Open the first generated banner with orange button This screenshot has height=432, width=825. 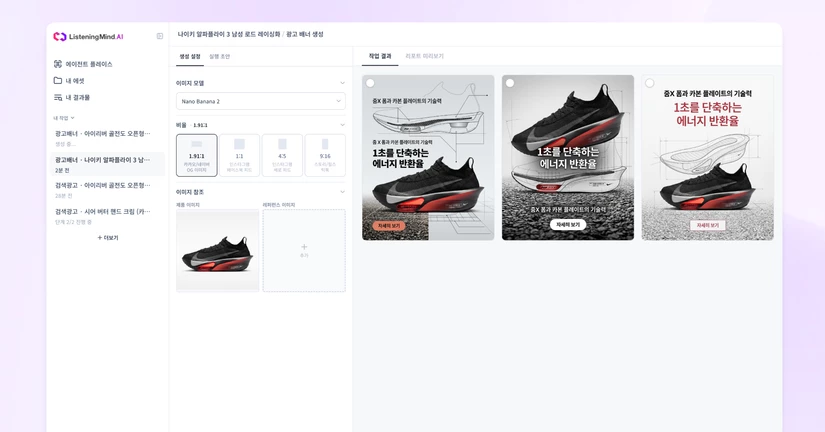[x=428, y=157]
